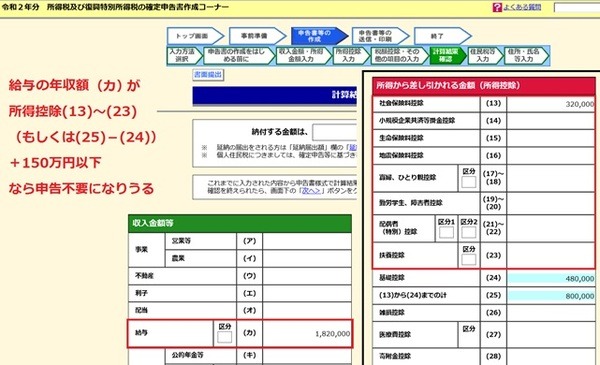This screenshot has width=600, height=365.
Task: Click the 寡婦、ひとり親控除 区分 box
Action: click(x=469, y=182)
